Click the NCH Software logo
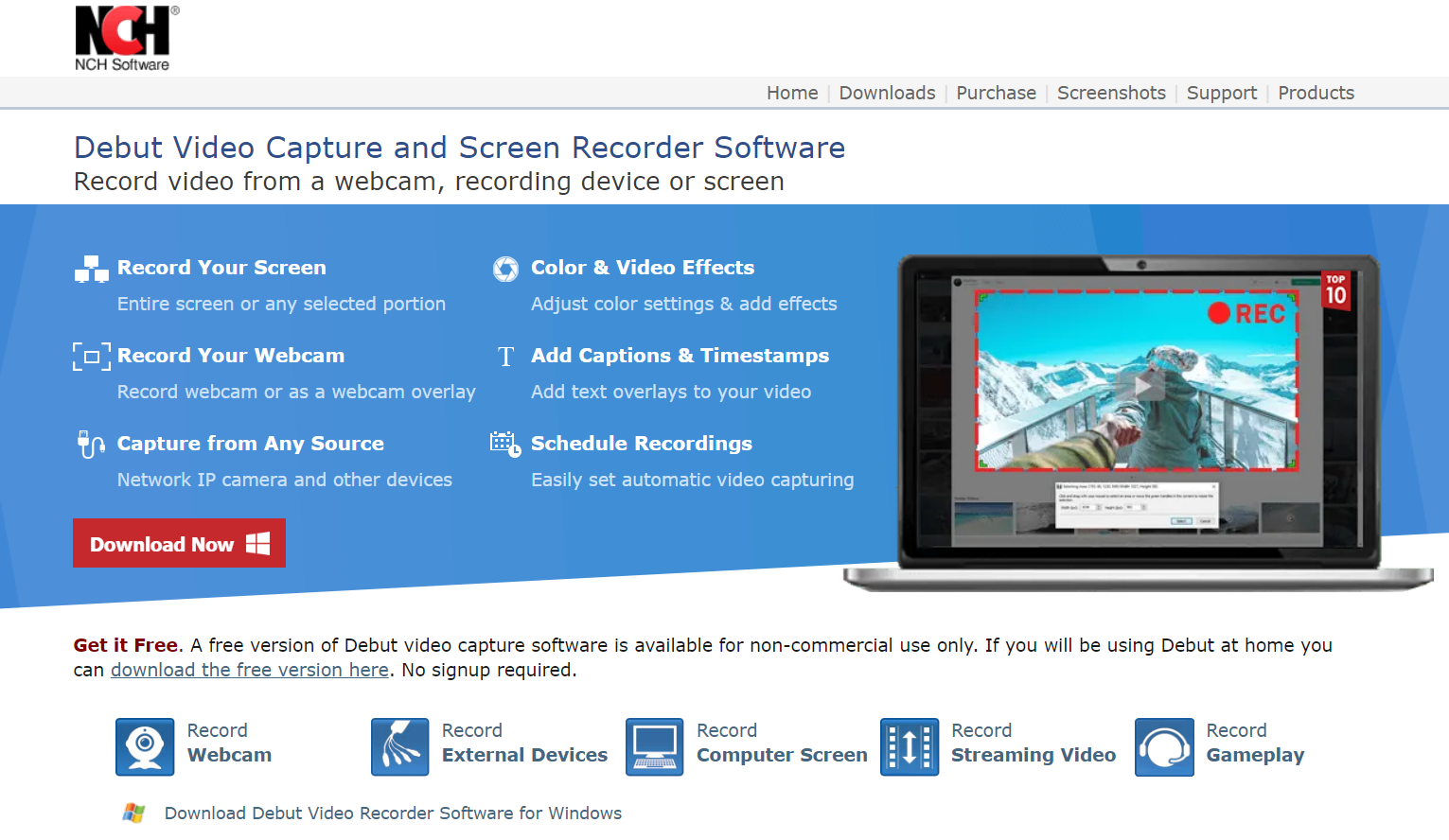This screenshot has width=1449, height=840. [x=127, y=39]
